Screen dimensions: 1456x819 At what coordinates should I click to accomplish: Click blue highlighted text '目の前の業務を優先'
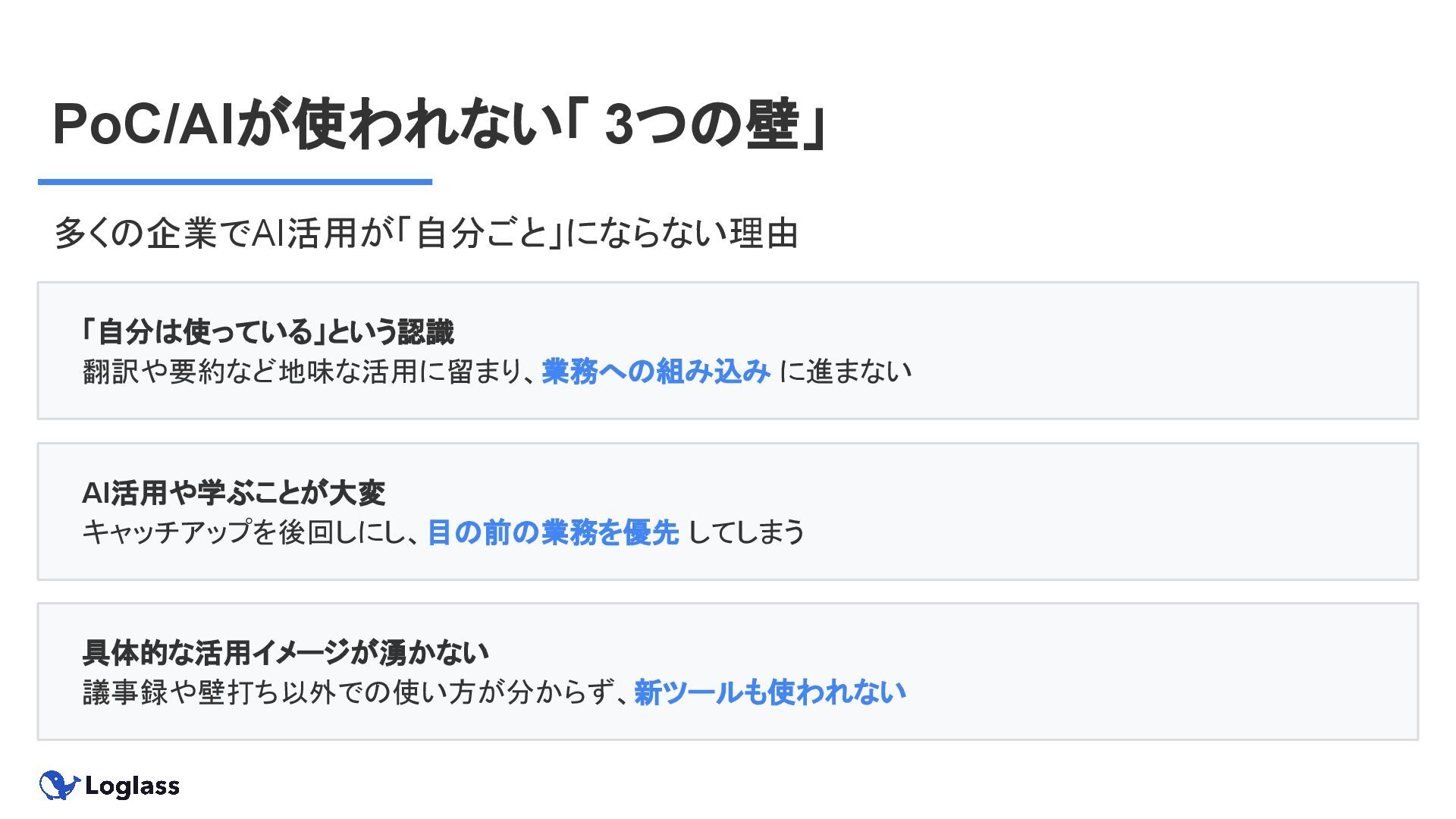(553, 532)
